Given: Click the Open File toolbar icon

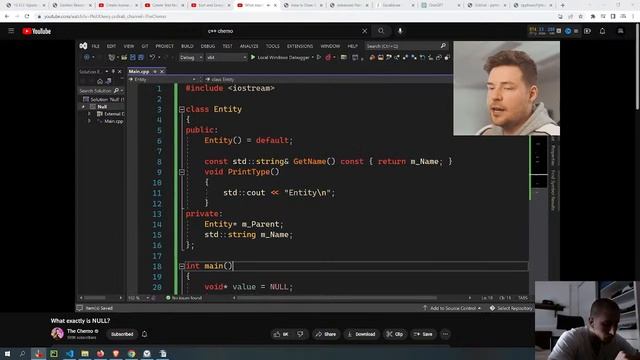Looking at the screenshot, I should pos(124,58).
